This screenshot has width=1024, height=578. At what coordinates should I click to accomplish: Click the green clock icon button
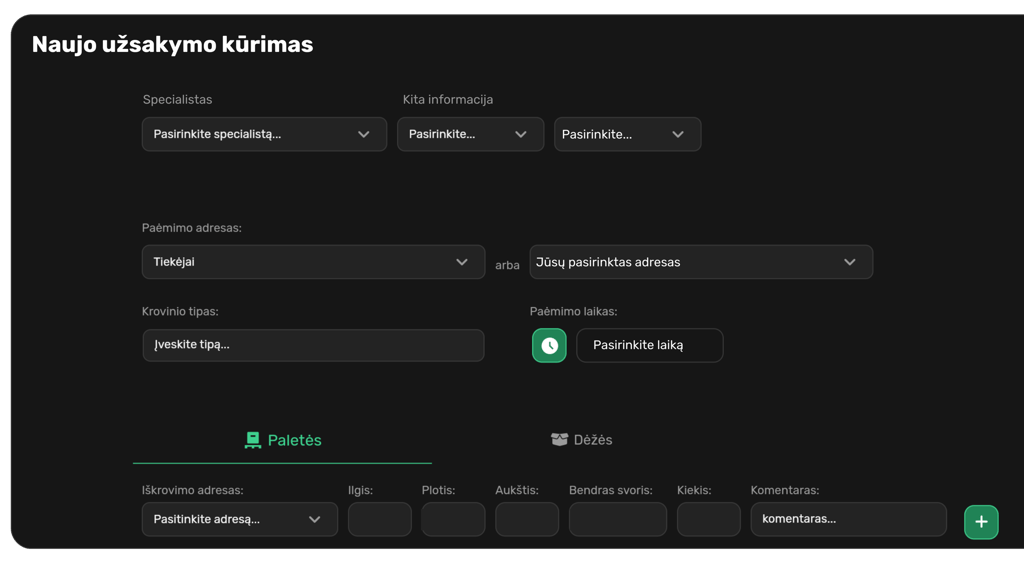point(549,346)
